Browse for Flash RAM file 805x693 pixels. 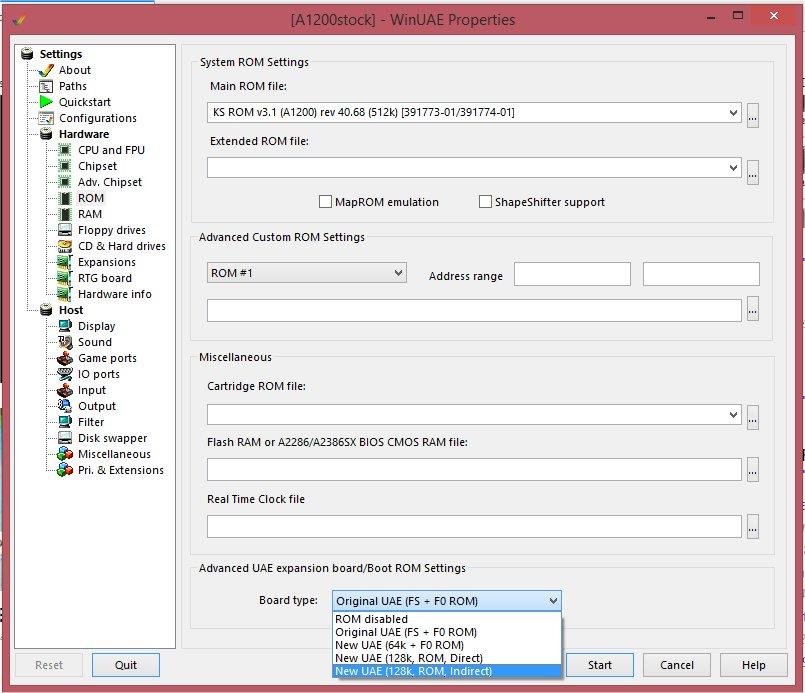point(753,470)
